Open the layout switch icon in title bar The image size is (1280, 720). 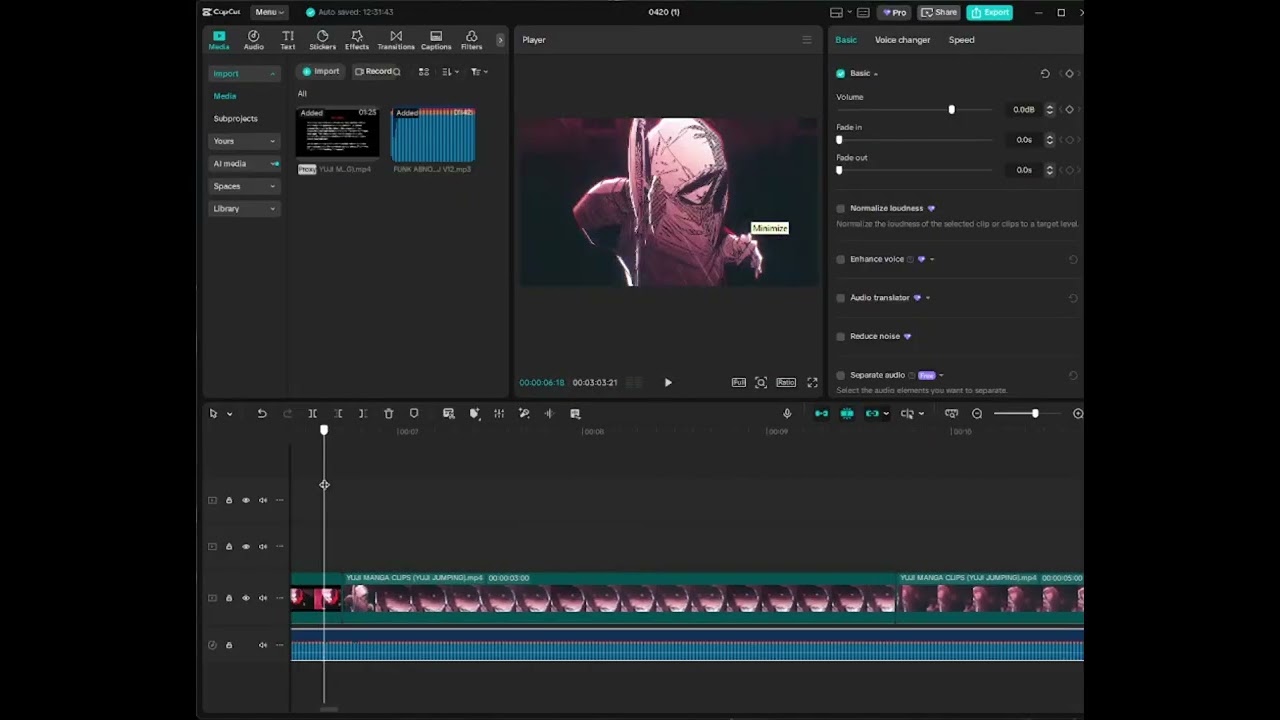(x=836, y=12)
